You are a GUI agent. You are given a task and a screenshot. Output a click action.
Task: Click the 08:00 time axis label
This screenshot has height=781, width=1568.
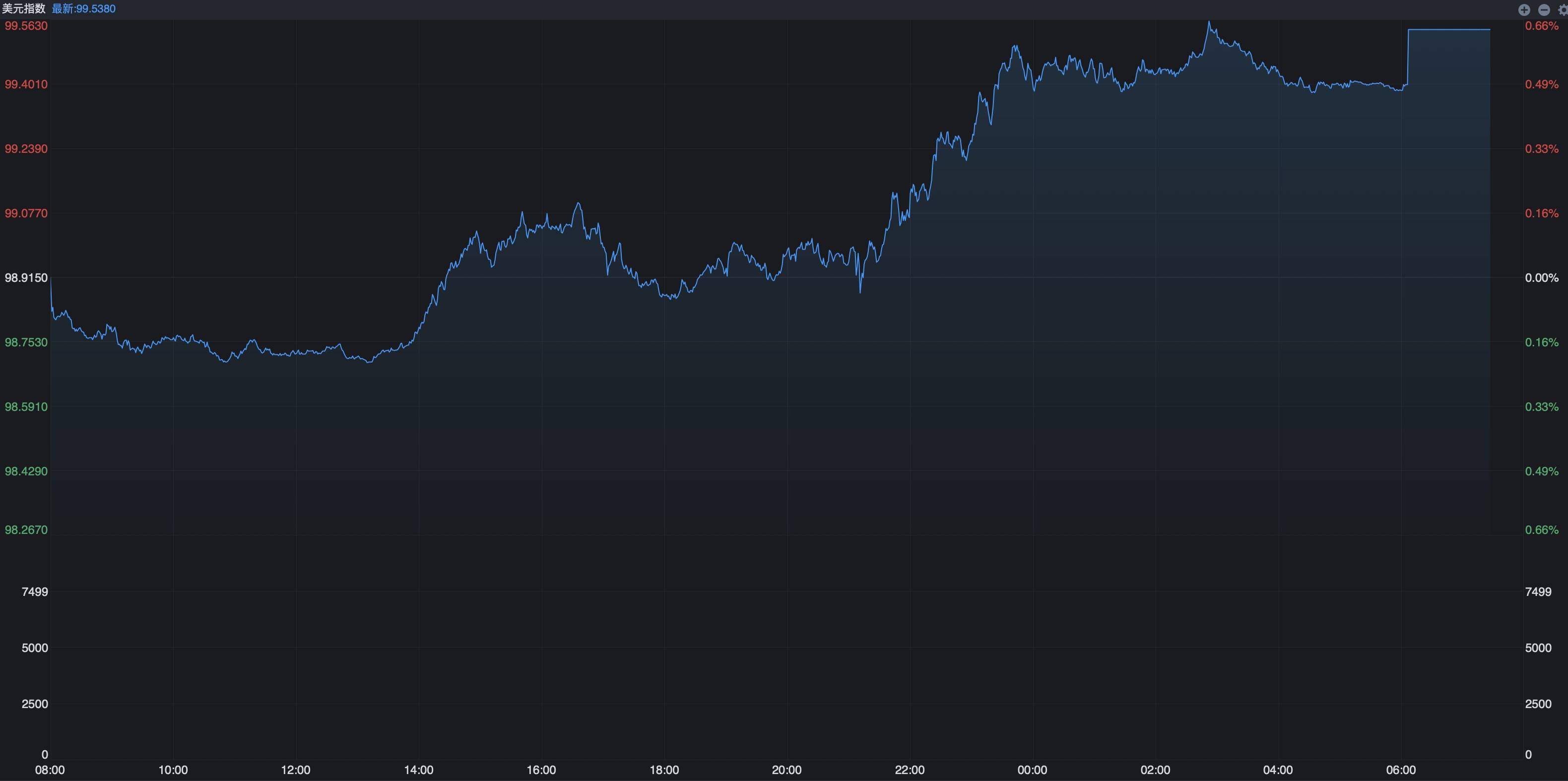point(50,770)
